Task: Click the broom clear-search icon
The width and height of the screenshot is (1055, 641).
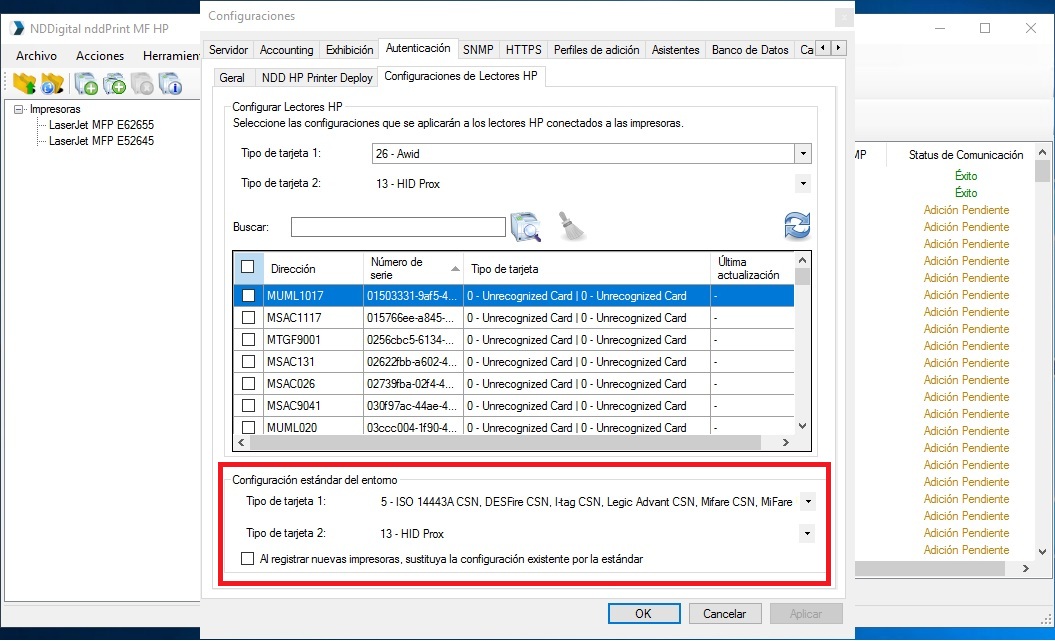Action: click(x=571, y=226)
